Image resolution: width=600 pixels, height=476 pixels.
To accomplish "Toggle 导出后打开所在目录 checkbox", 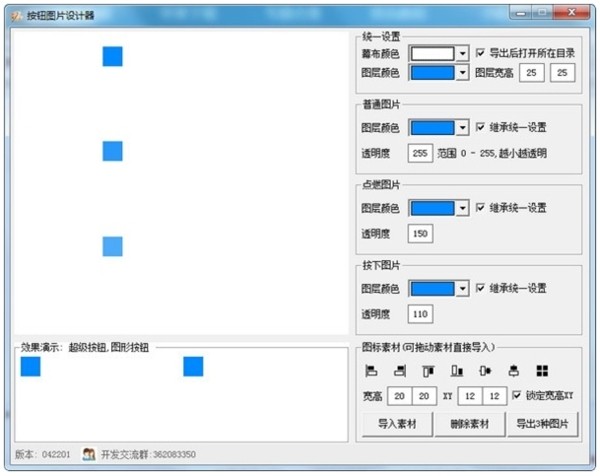I will [x=480, y=53].
